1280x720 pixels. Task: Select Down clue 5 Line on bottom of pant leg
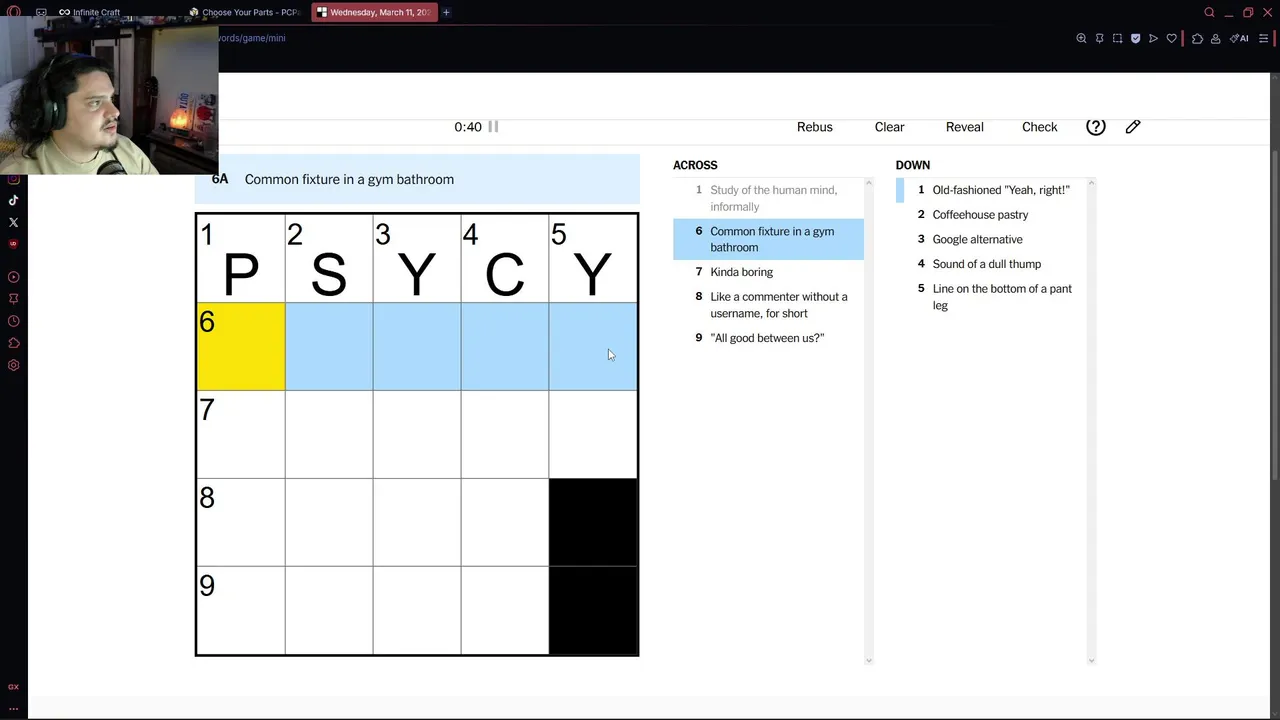991,297
